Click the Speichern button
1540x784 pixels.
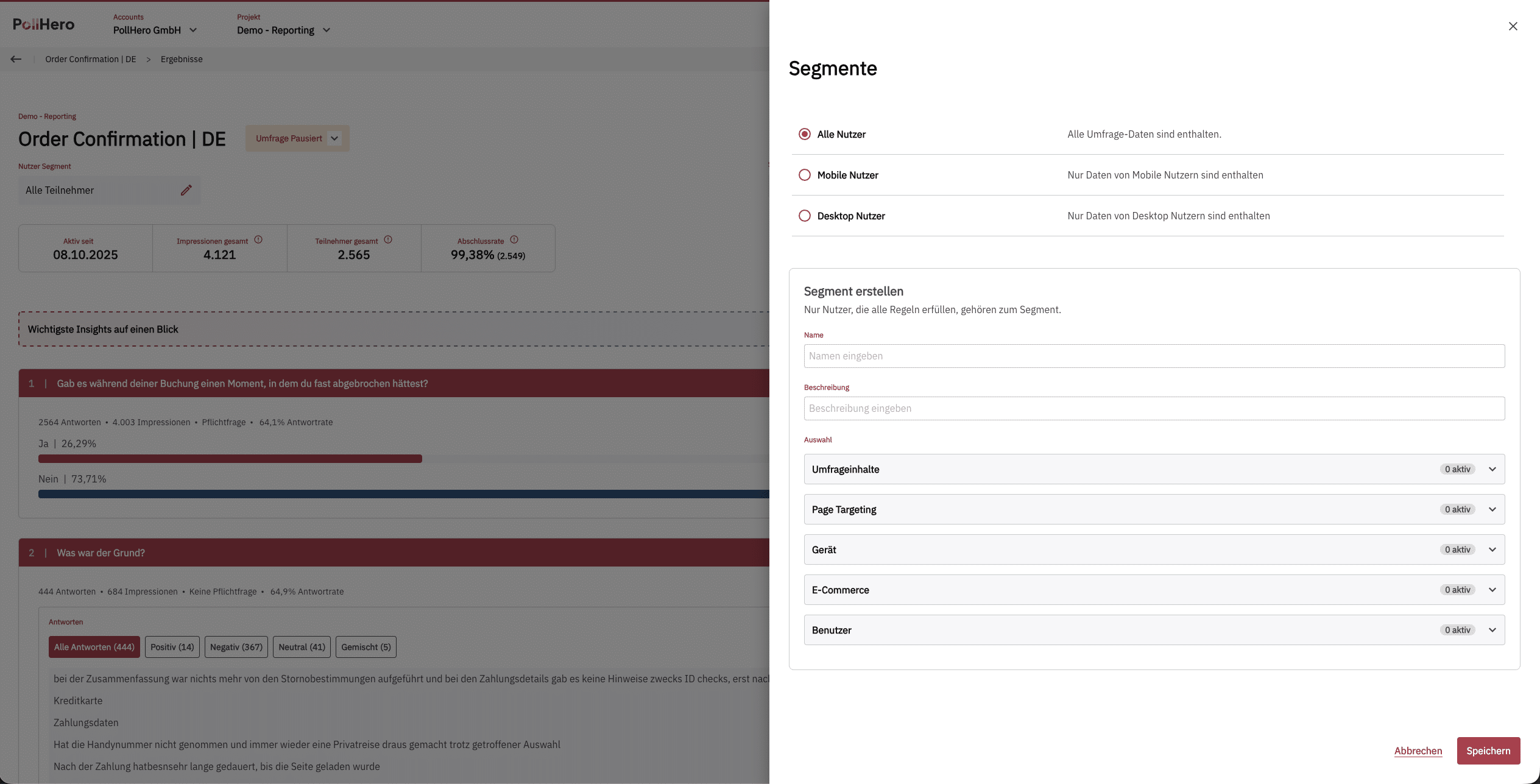(x=1488, y=750)
